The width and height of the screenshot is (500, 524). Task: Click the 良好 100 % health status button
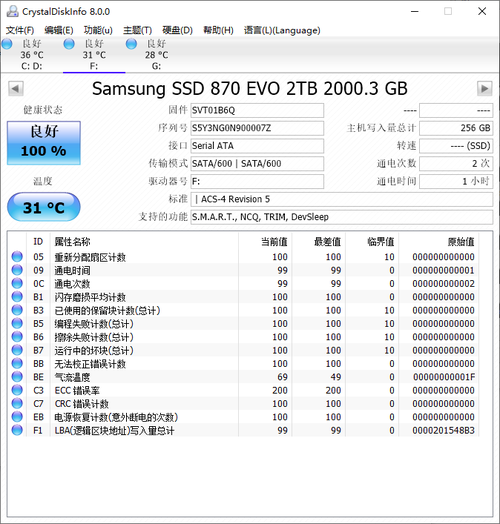44,143
